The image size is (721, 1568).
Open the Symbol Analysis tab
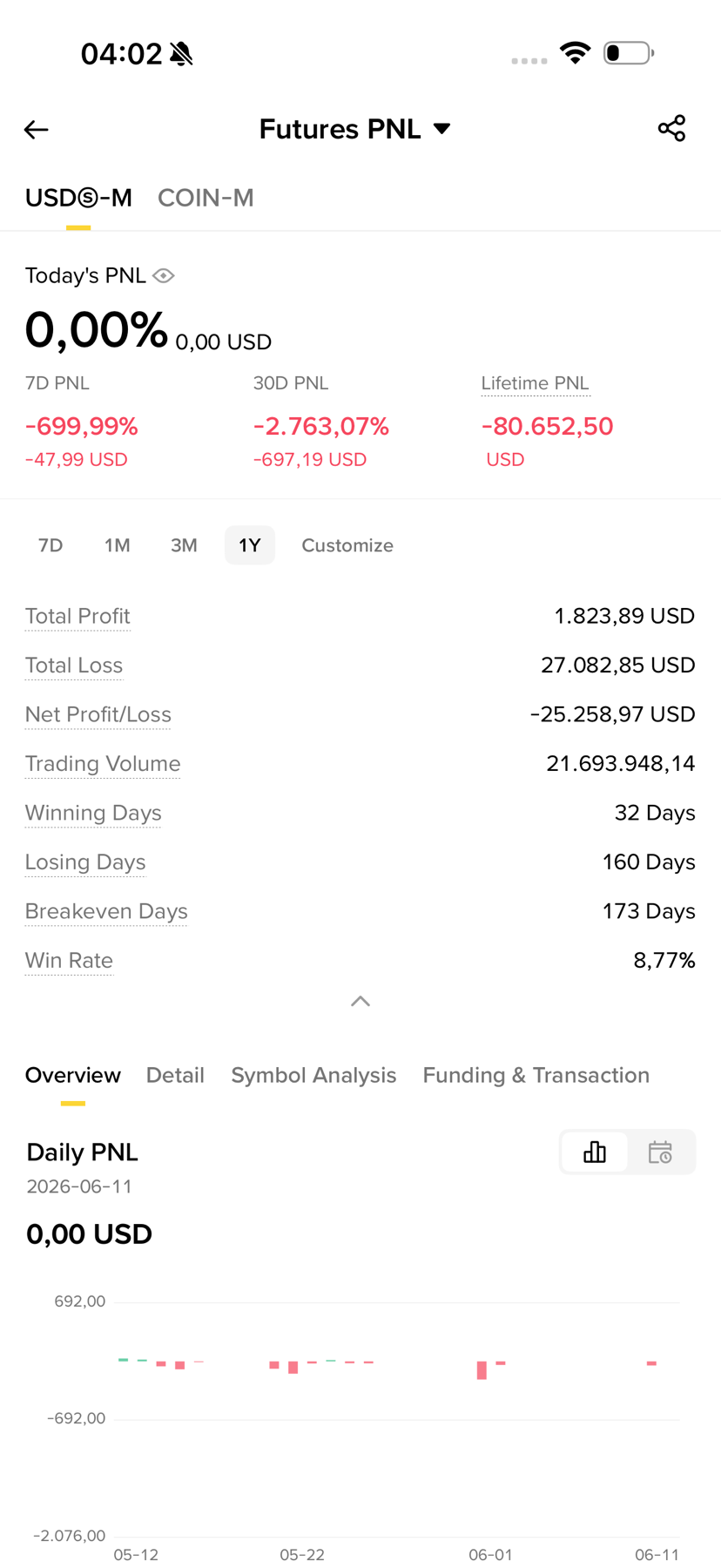[313, 1075]
